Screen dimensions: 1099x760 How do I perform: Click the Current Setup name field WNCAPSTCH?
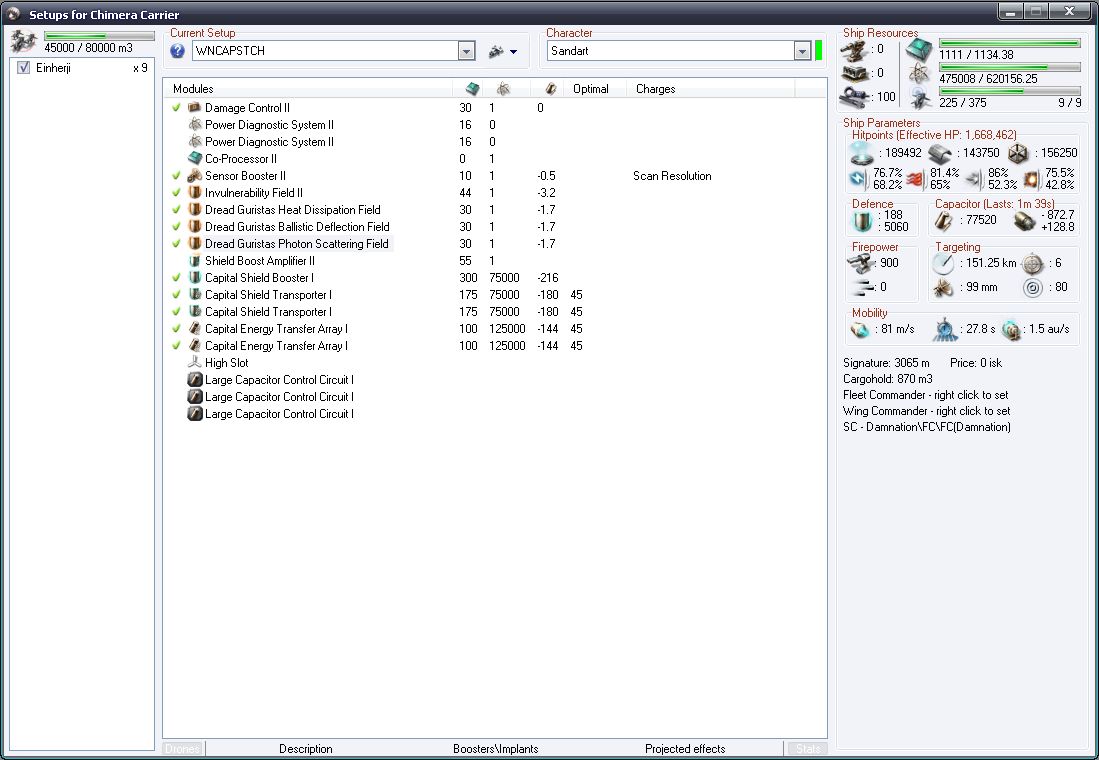click(325, 50)
